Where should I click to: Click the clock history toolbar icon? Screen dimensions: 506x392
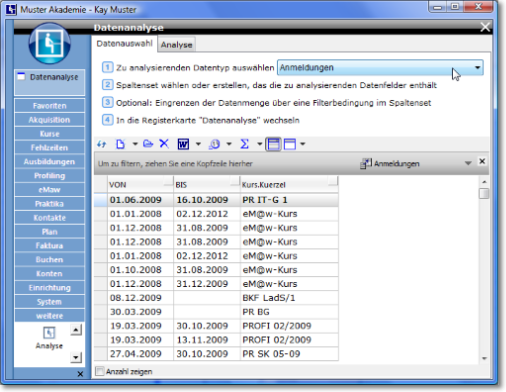(x=214, y=144)
